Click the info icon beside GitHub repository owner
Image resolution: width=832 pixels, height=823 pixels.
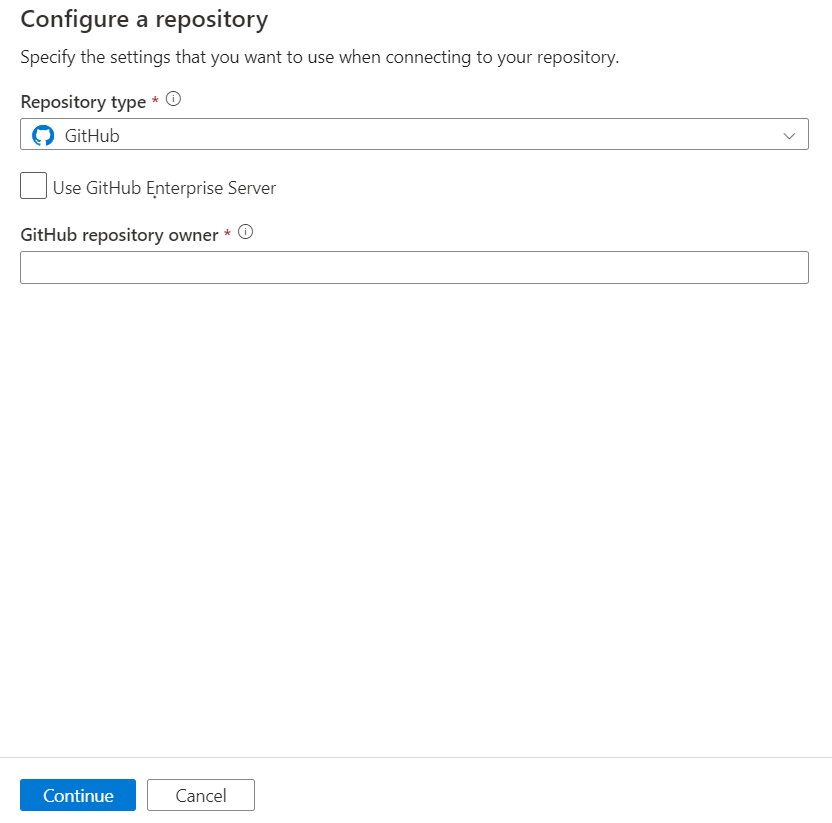[x=245, y=231]
